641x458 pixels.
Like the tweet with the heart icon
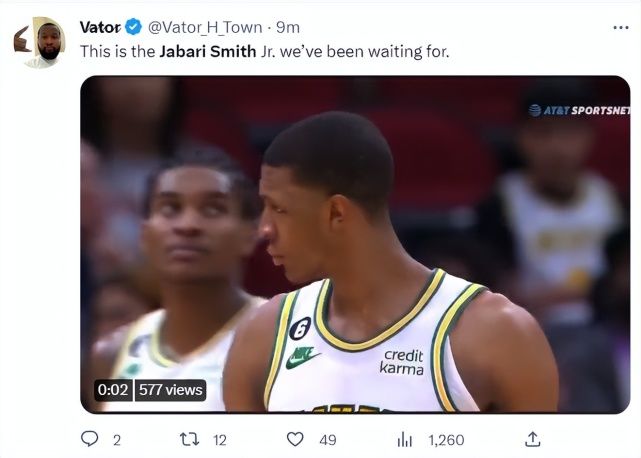(x=295, y=439)
